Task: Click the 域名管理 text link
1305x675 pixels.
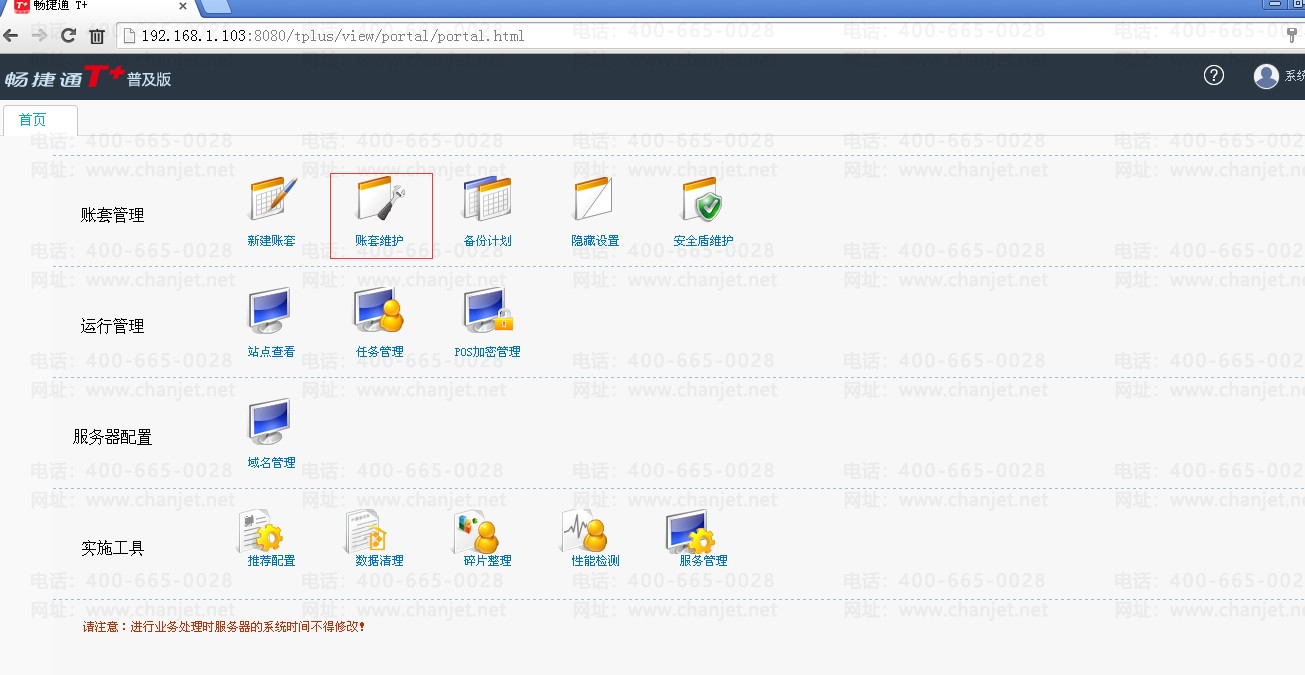Action: [272, 463]
